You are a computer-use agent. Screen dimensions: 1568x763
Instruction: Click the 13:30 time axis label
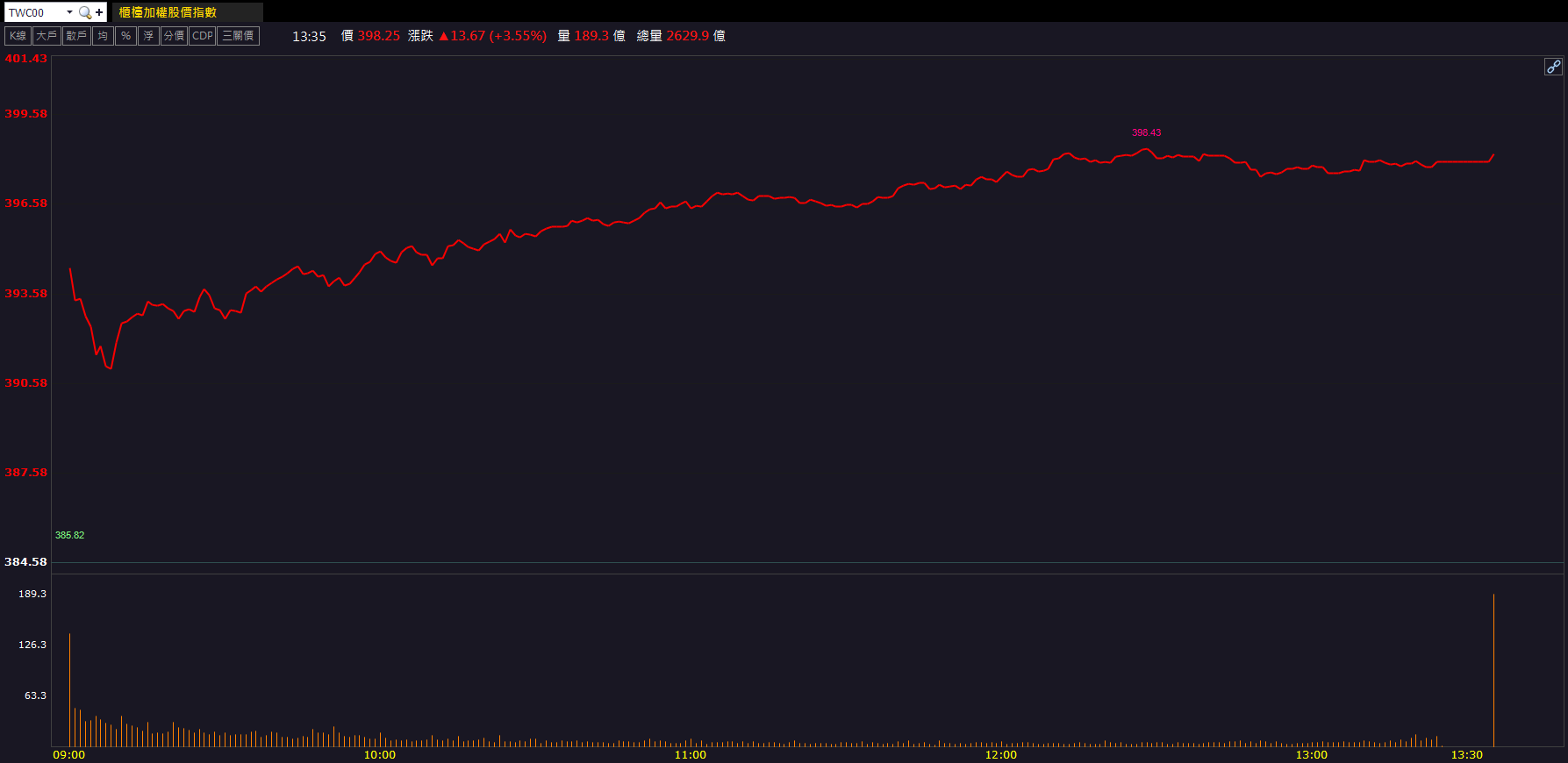coord(1467,755)
